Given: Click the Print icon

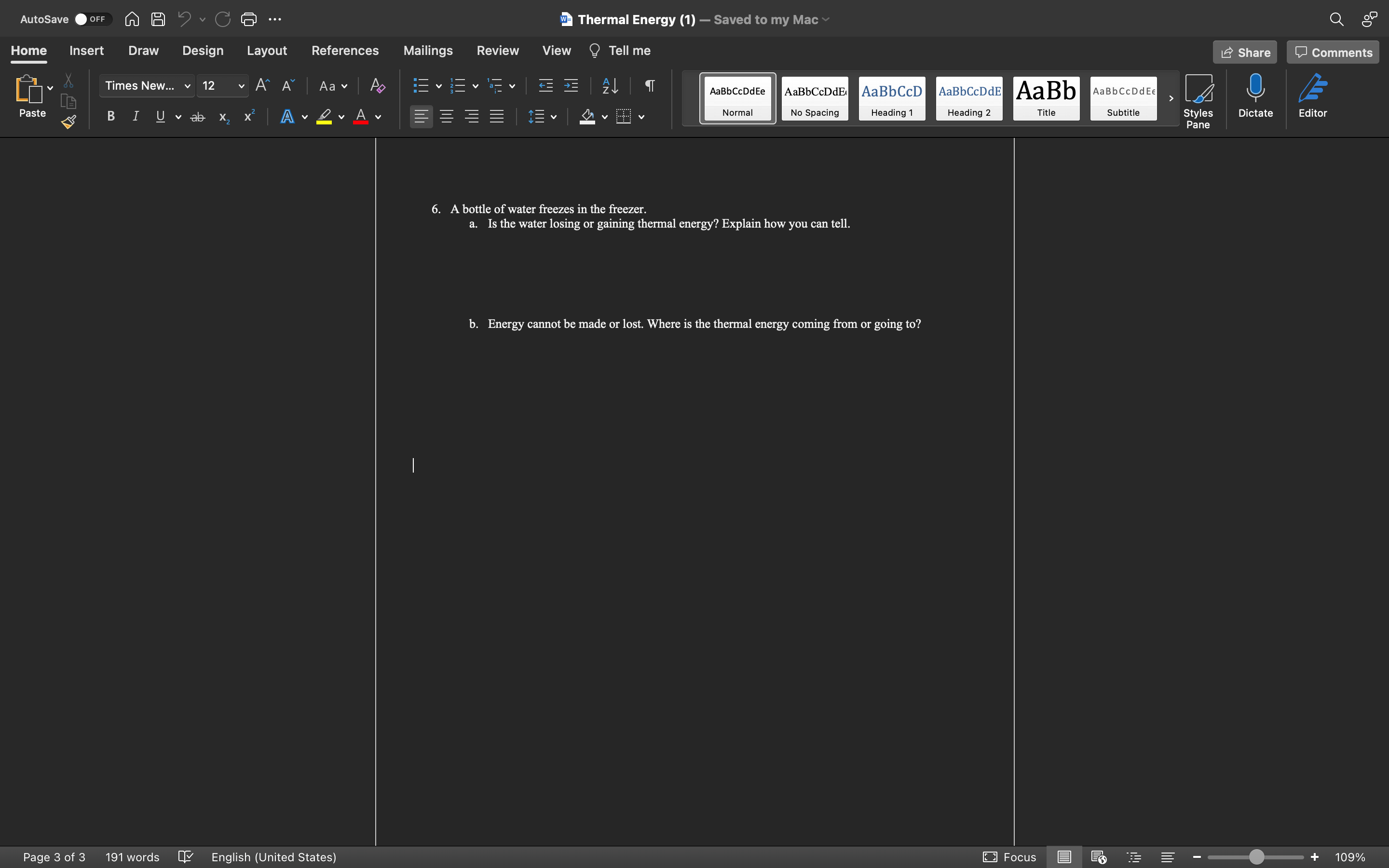Looking at the screenshot, I should pos(248,19).
